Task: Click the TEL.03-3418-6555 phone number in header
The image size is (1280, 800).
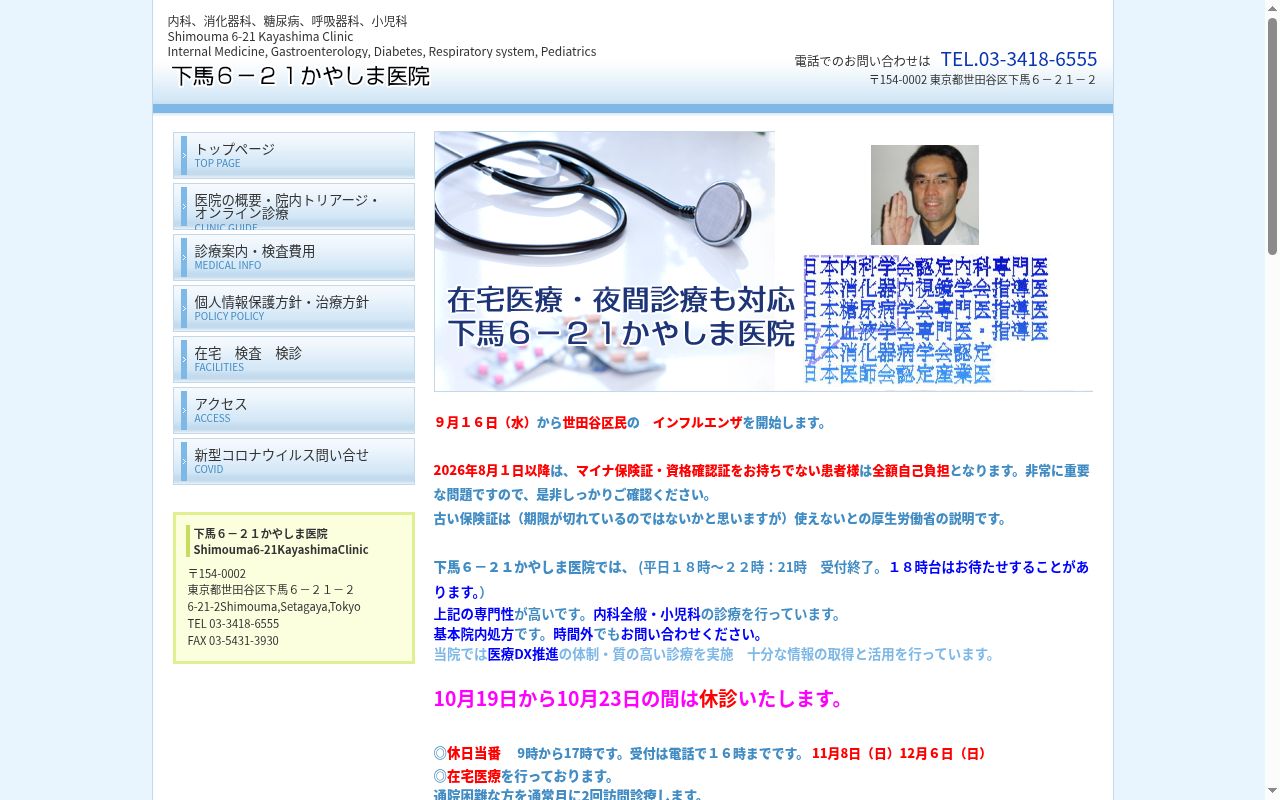Action: click(1018, 59)
